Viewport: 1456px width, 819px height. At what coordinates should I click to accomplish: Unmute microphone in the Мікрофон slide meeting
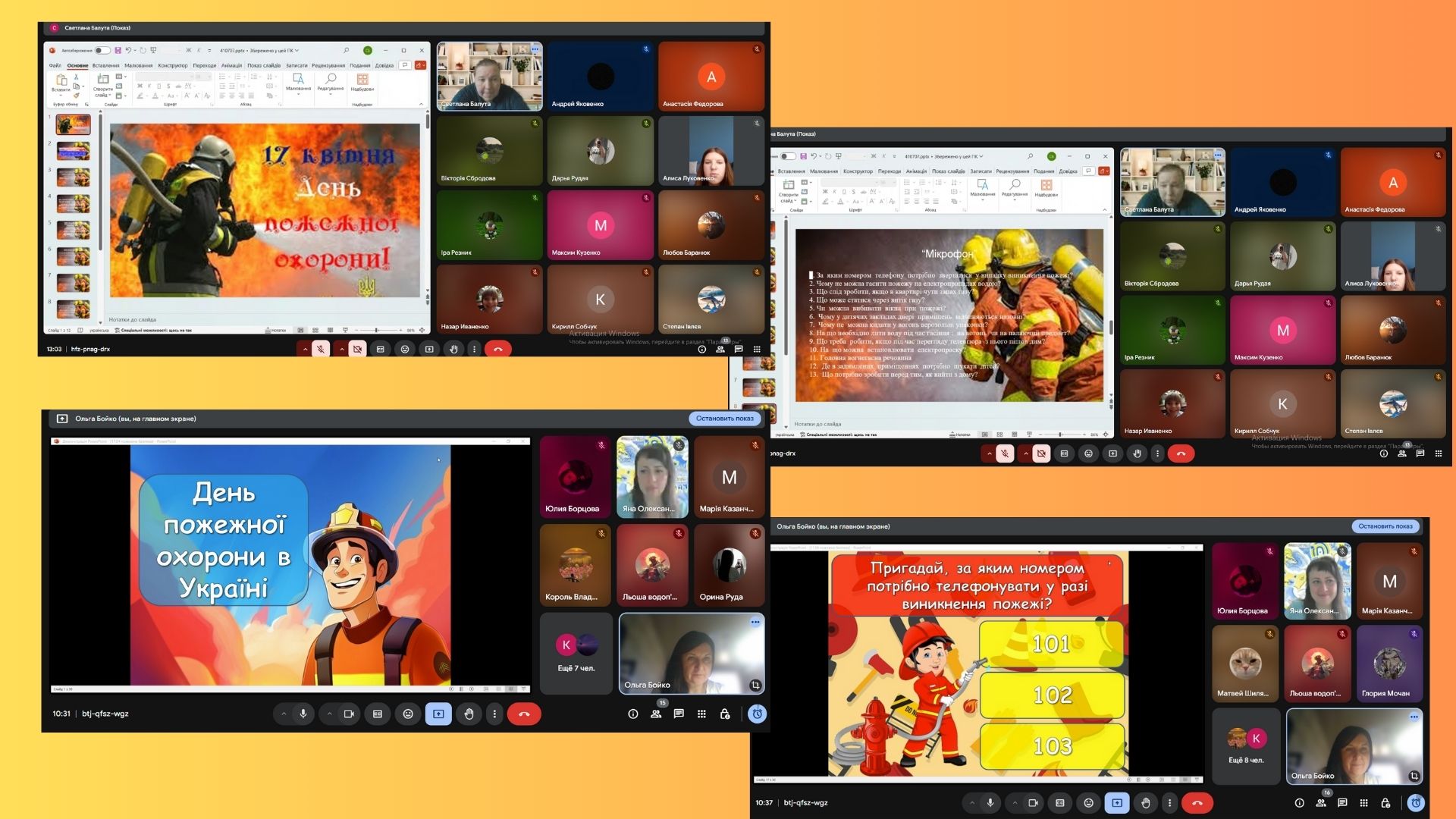[x=1004, y=453]
